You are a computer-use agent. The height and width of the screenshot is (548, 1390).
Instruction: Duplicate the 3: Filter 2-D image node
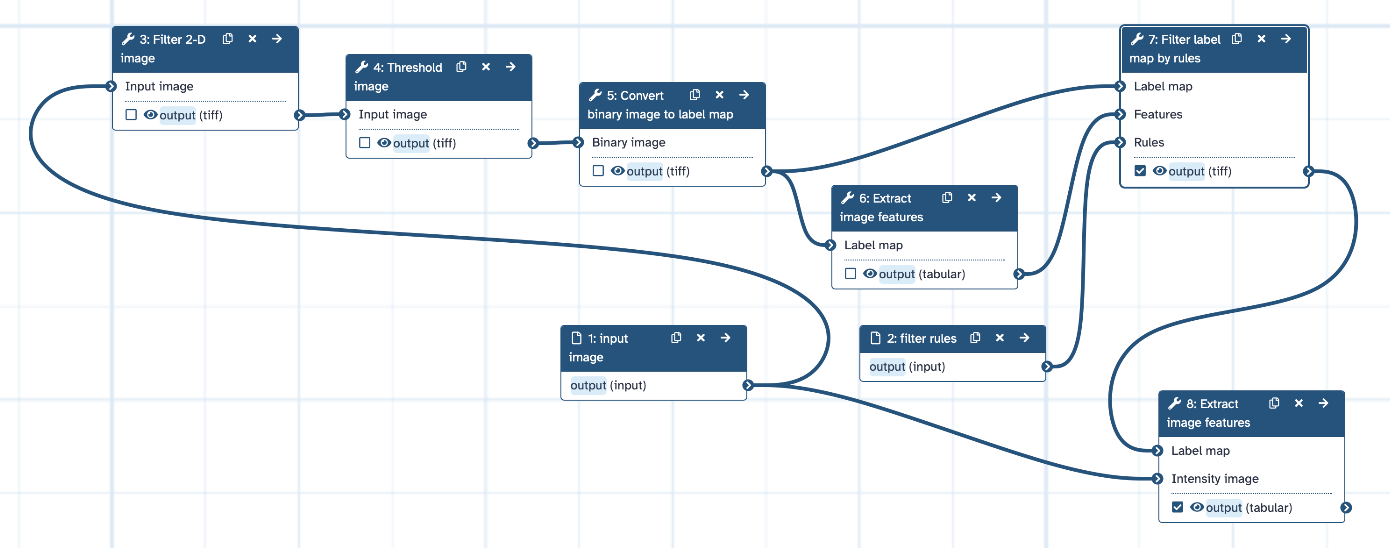(x=228, y=39)
